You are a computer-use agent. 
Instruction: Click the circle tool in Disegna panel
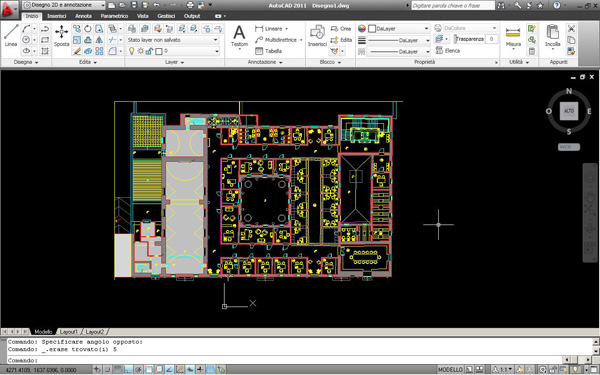click(x=26, y=40)
